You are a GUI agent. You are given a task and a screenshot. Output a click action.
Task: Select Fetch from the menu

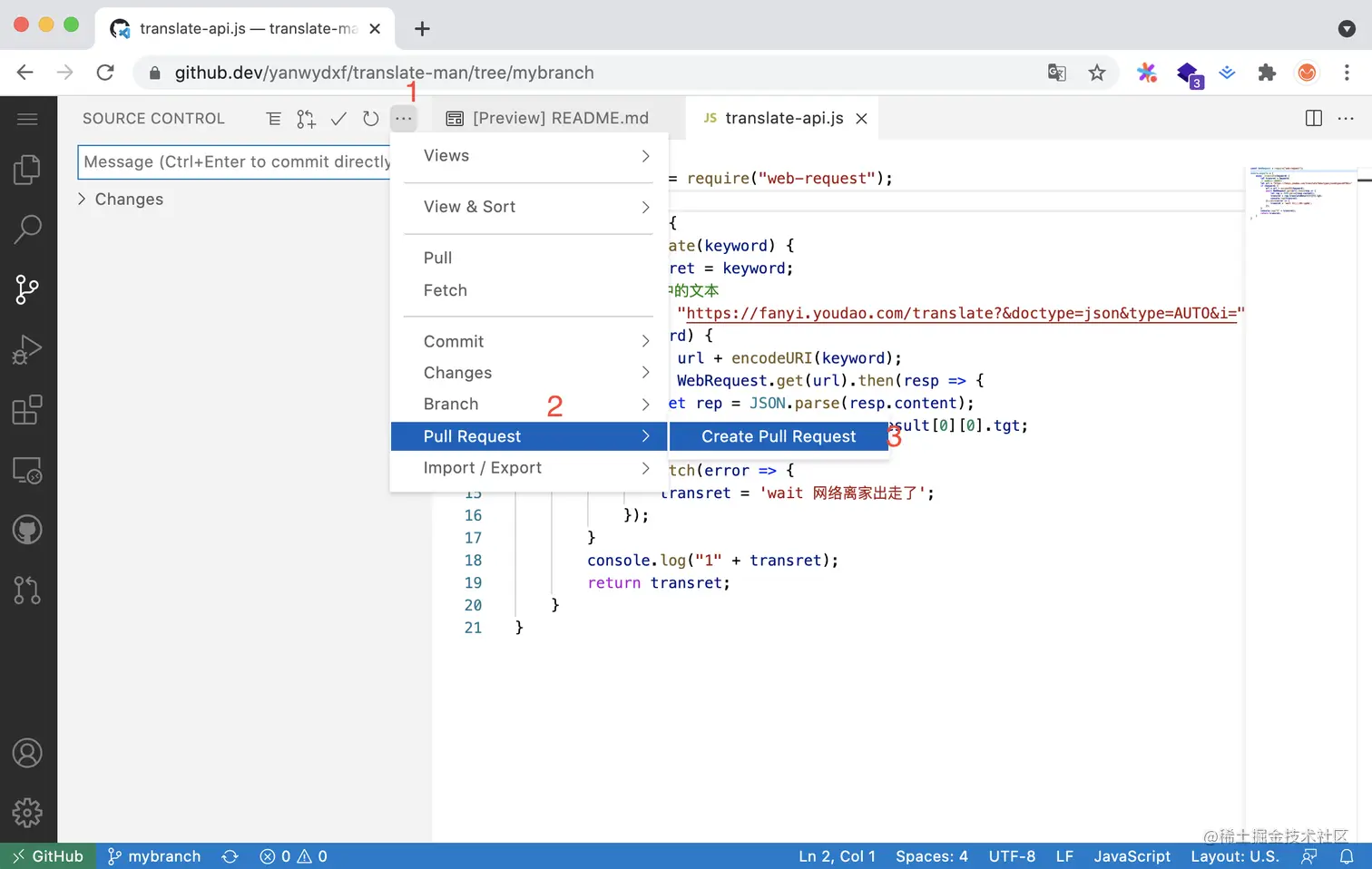[529, 290]
